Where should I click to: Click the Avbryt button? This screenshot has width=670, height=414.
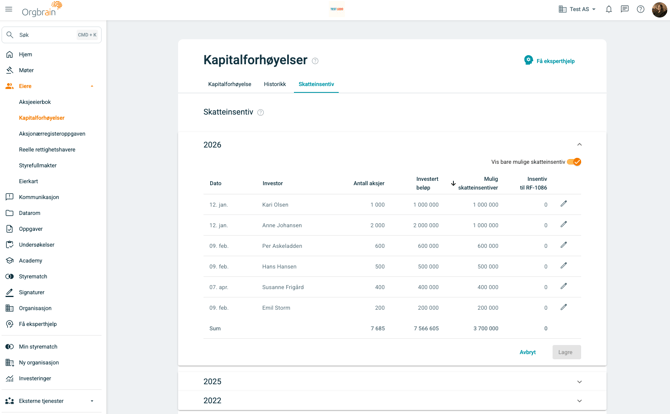click(x=527, y=352)
